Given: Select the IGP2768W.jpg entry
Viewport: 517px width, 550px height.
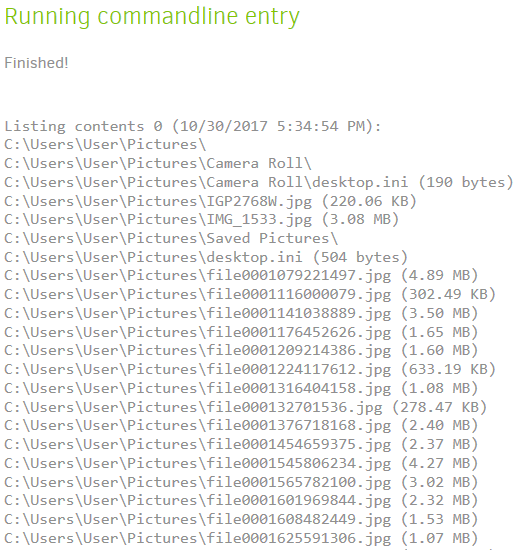Looking at the screenshot, I should (210, 201).
